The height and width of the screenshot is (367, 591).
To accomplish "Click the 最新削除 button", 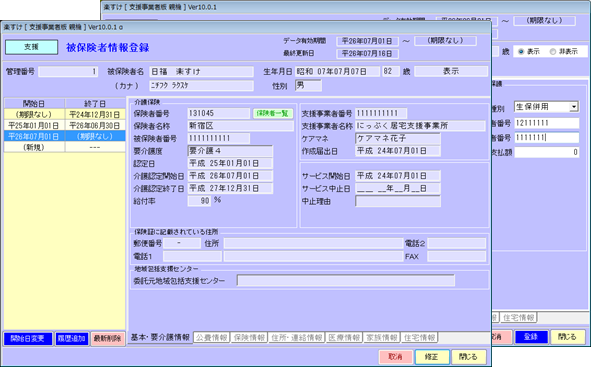I will click(107, 339).
